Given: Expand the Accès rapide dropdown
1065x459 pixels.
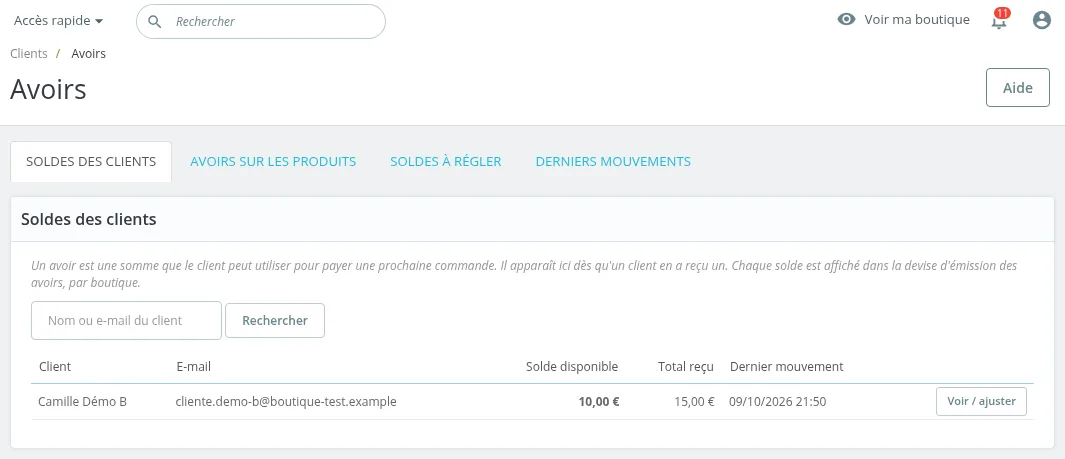Looking at the screenshot, I should click(x=58, y=20).
